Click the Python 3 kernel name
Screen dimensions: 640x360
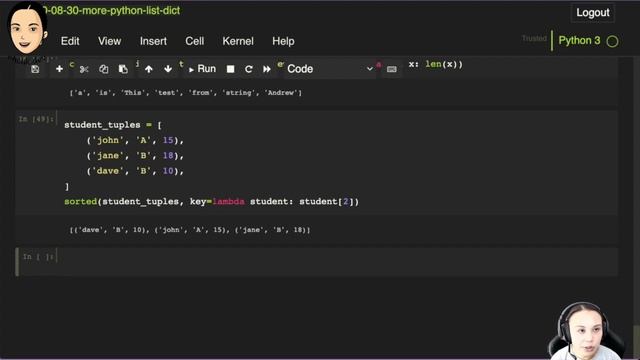pyautogui.click(x=579, y=40)
